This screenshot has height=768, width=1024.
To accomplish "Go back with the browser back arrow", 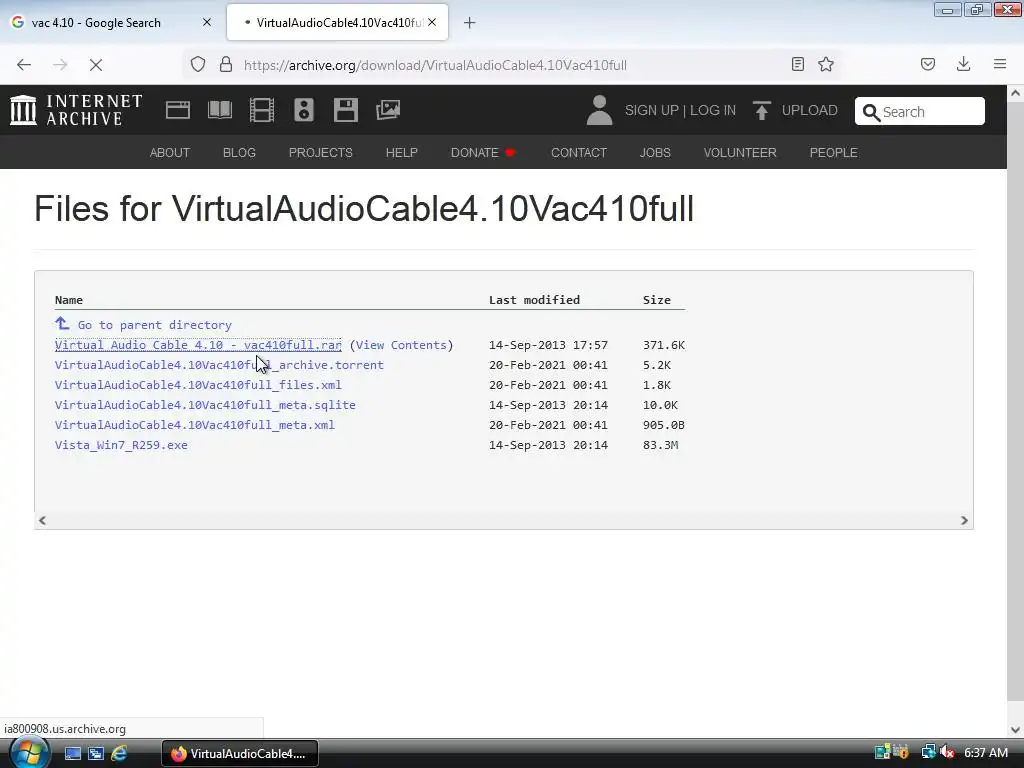I will click(24, 65).
